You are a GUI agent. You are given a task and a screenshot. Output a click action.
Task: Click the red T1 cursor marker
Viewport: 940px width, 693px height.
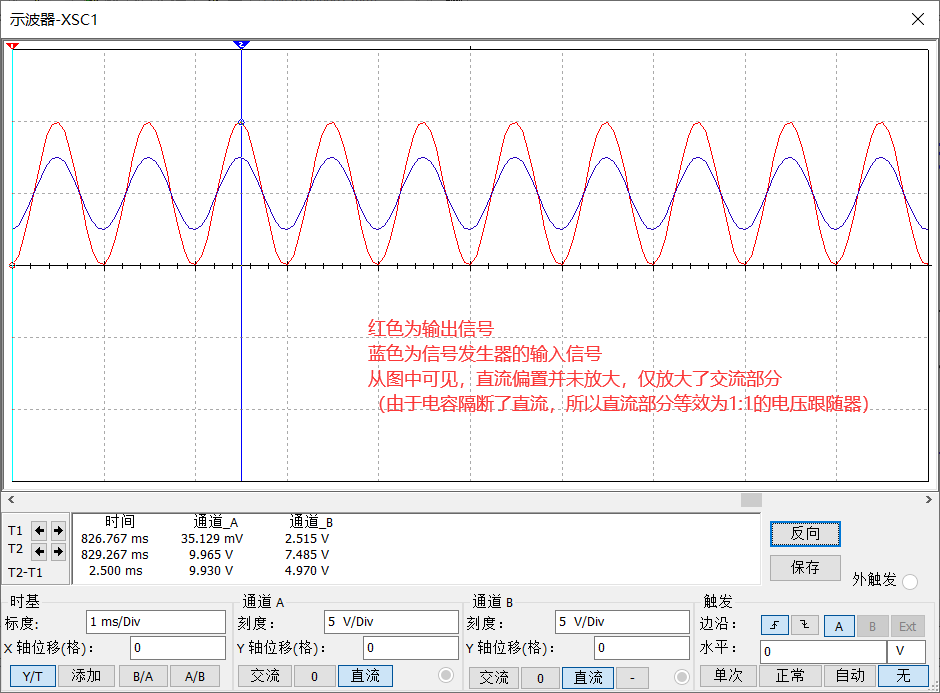coord(12,46)
